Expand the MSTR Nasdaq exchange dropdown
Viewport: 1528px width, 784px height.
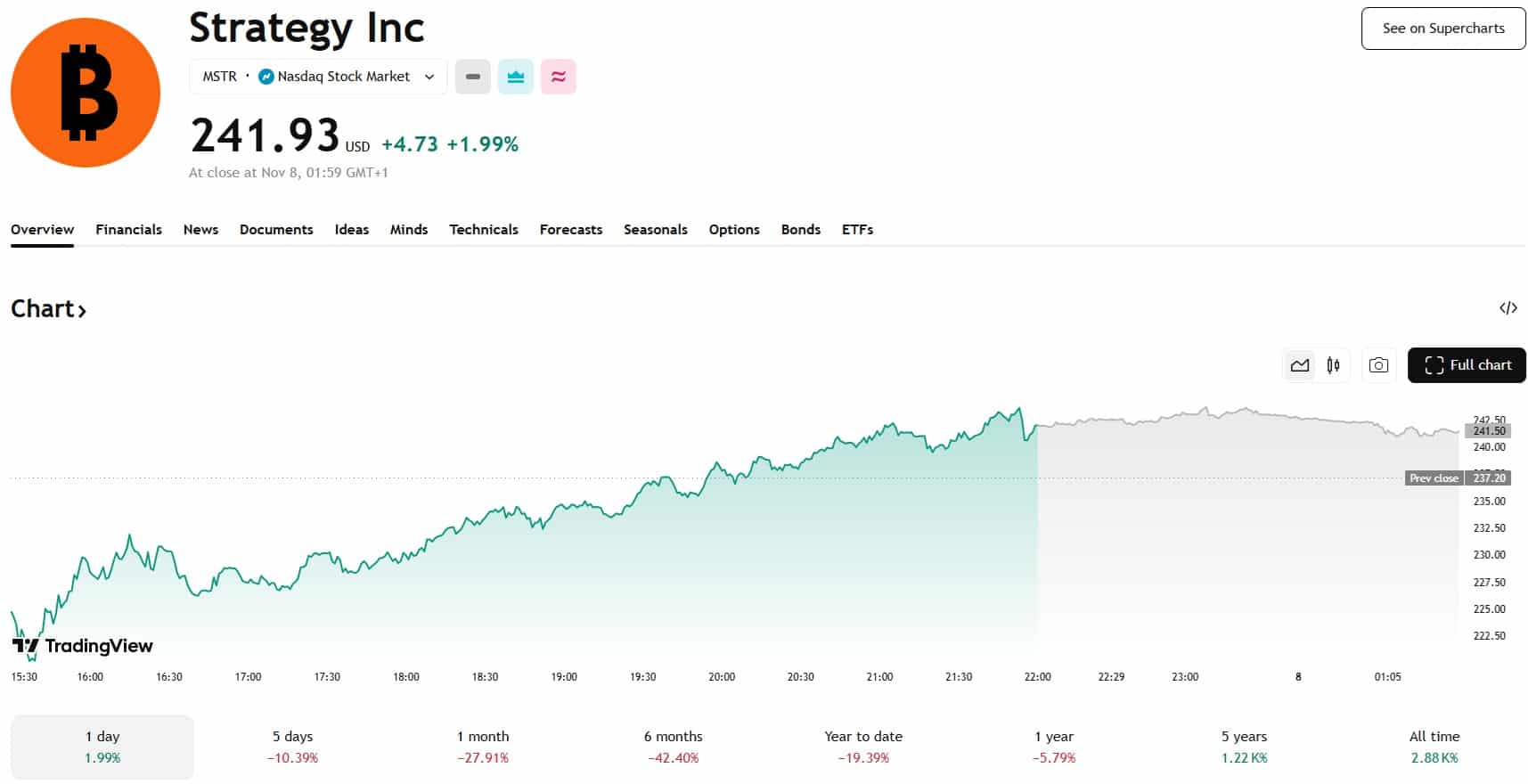point(318,77)
